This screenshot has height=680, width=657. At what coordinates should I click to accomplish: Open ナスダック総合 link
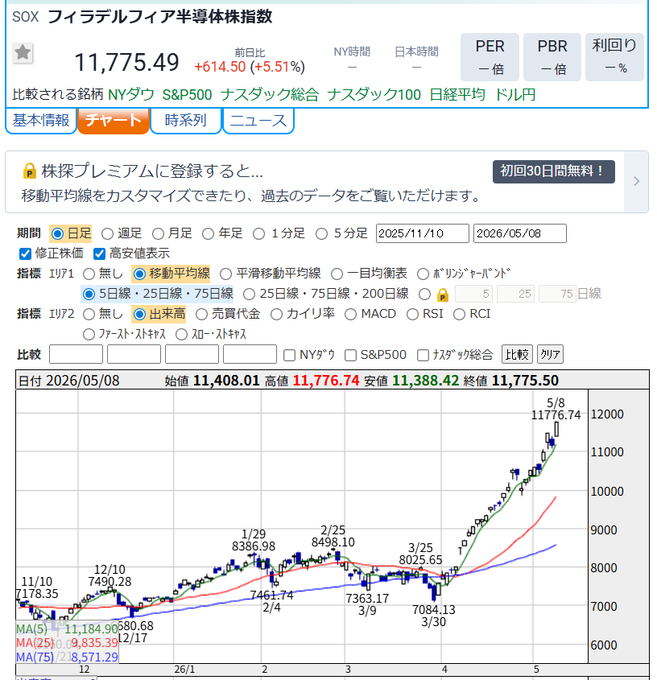(x=269, y=95)
